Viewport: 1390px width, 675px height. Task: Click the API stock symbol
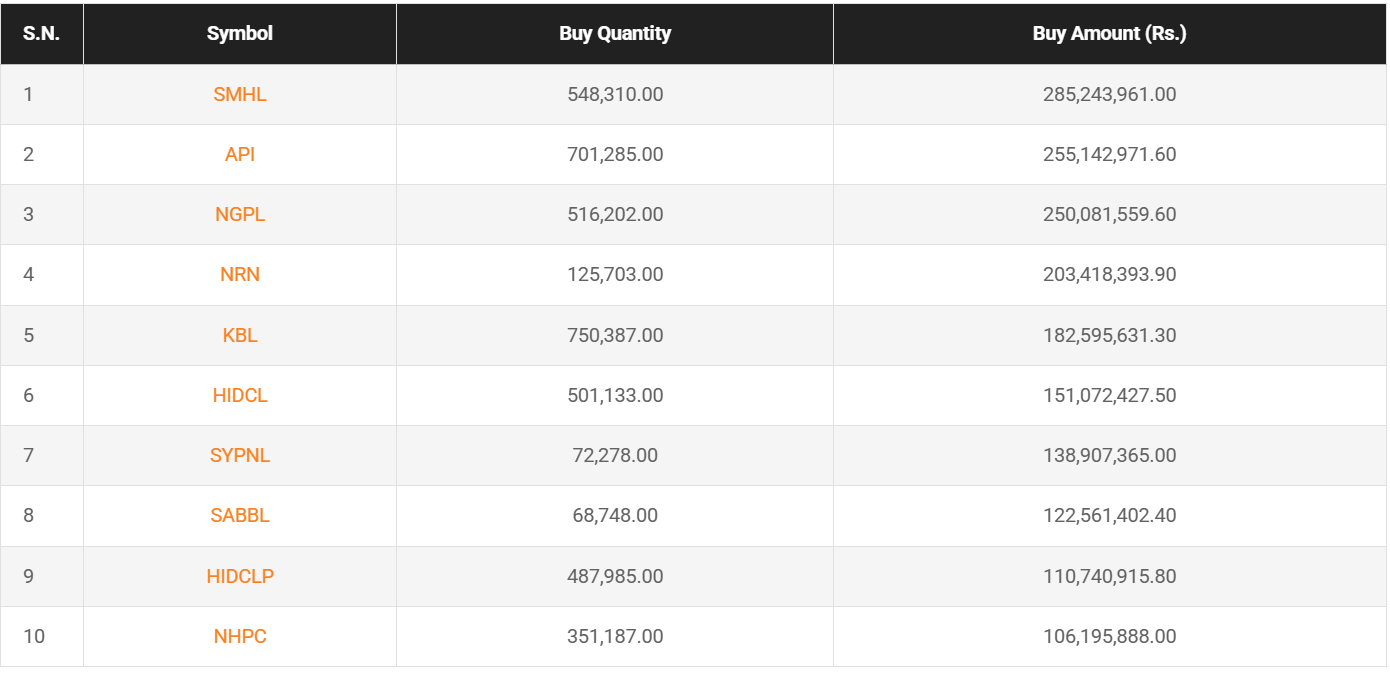pos(240,155)
